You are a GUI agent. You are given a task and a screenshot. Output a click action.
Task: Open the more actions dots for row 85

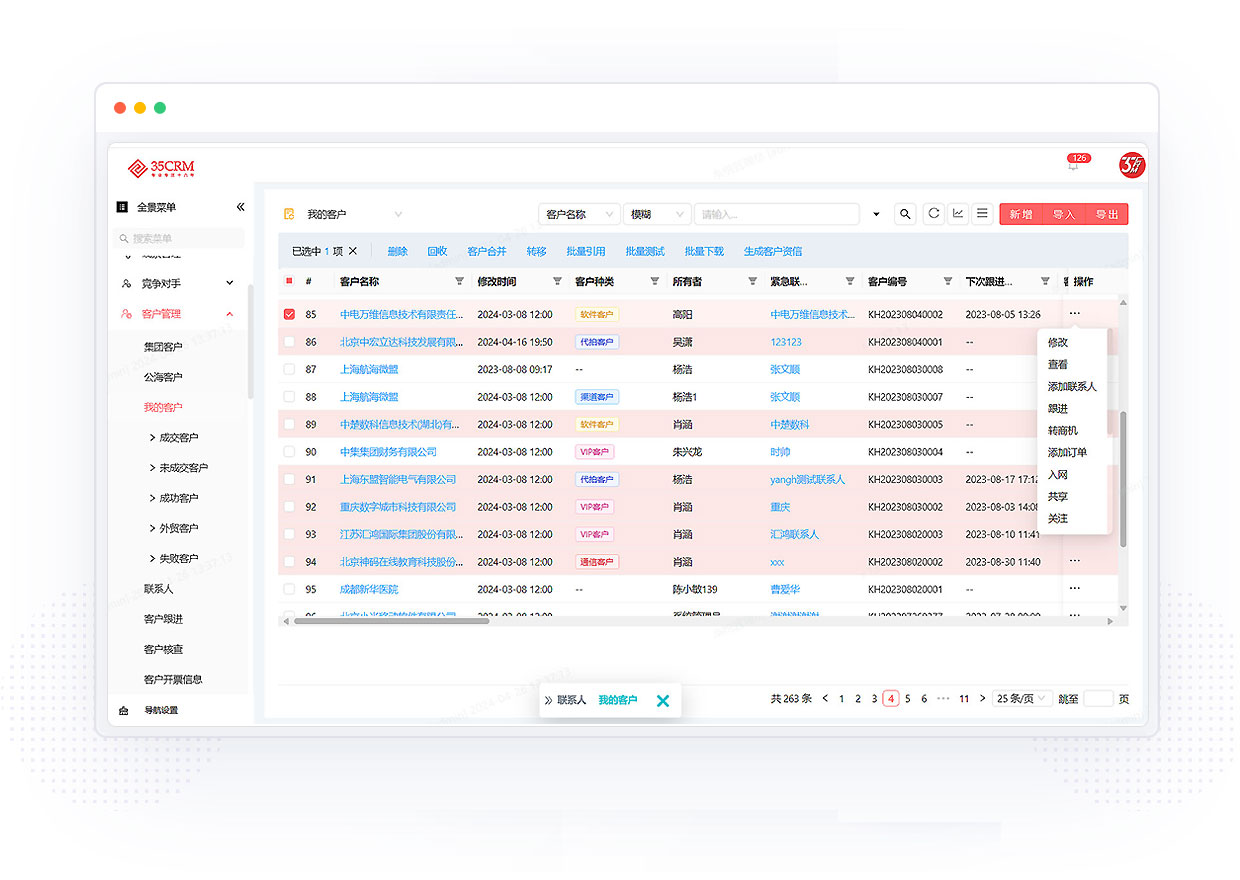click(x=1074, y=314)
